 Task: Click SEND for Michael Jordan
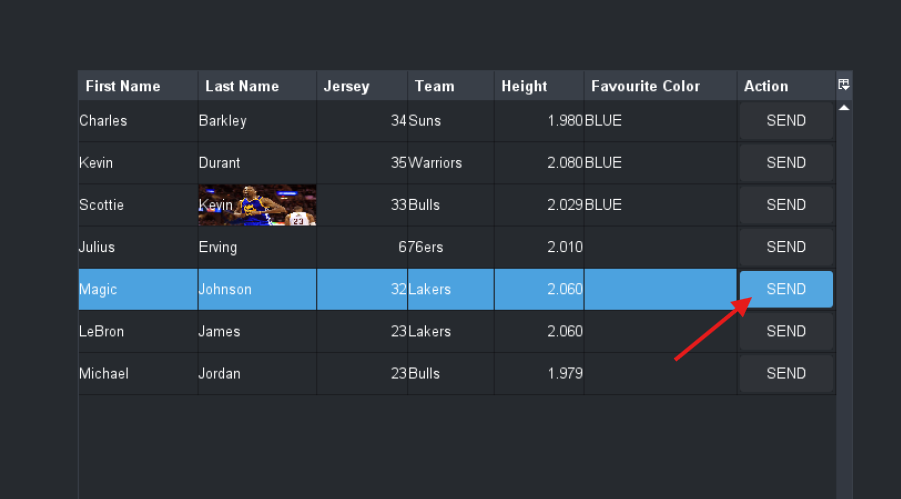(786, 373)
